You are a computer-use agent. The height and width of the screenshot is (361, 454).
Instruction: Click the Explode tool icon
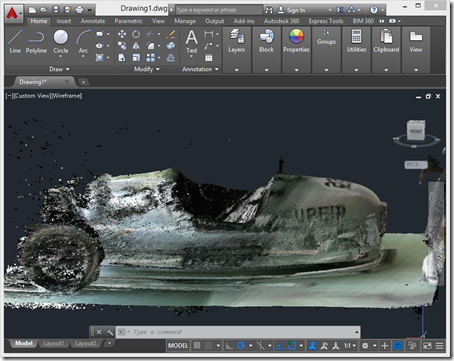point(171,46)
